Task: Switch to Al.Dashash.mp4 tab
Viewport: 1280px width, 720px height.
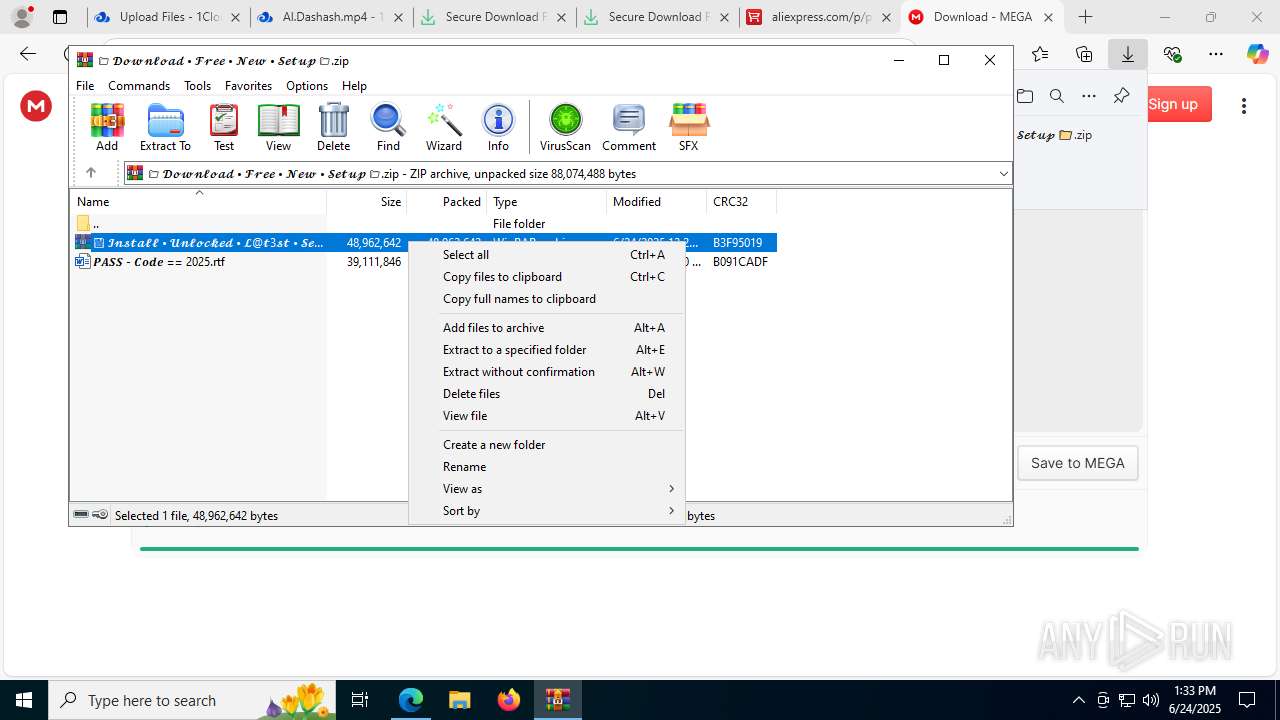Action: (330, 17)
